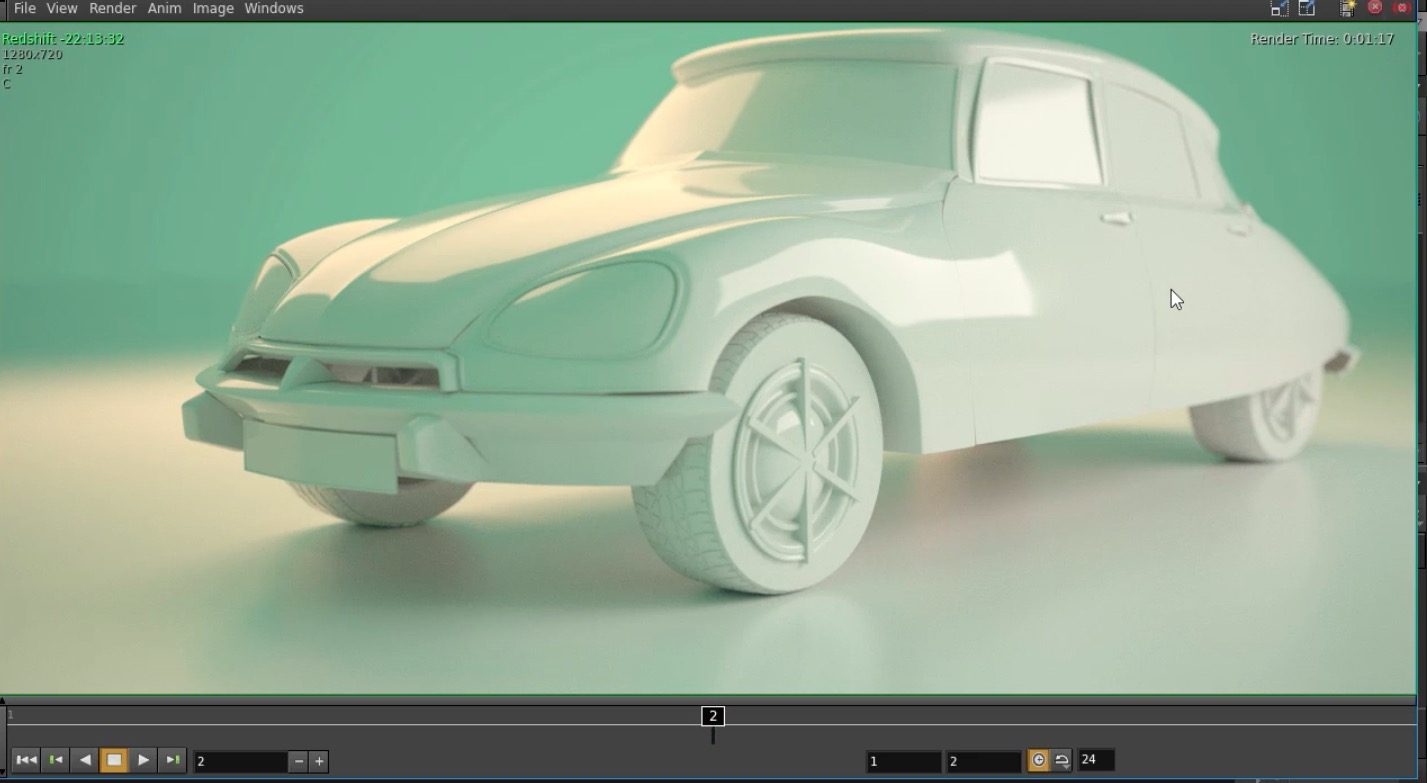Viewport: 1427px width, 783px height.
Task: Click the second image view icon at top right
Action: tap(1307, 8)
